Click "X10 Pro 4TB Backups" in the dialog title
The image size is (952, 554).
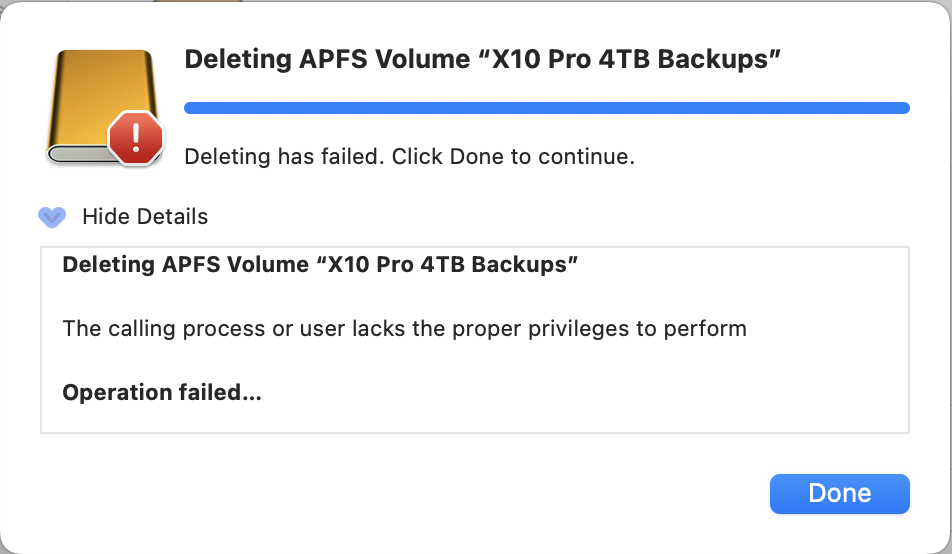[x=630, y=60]
